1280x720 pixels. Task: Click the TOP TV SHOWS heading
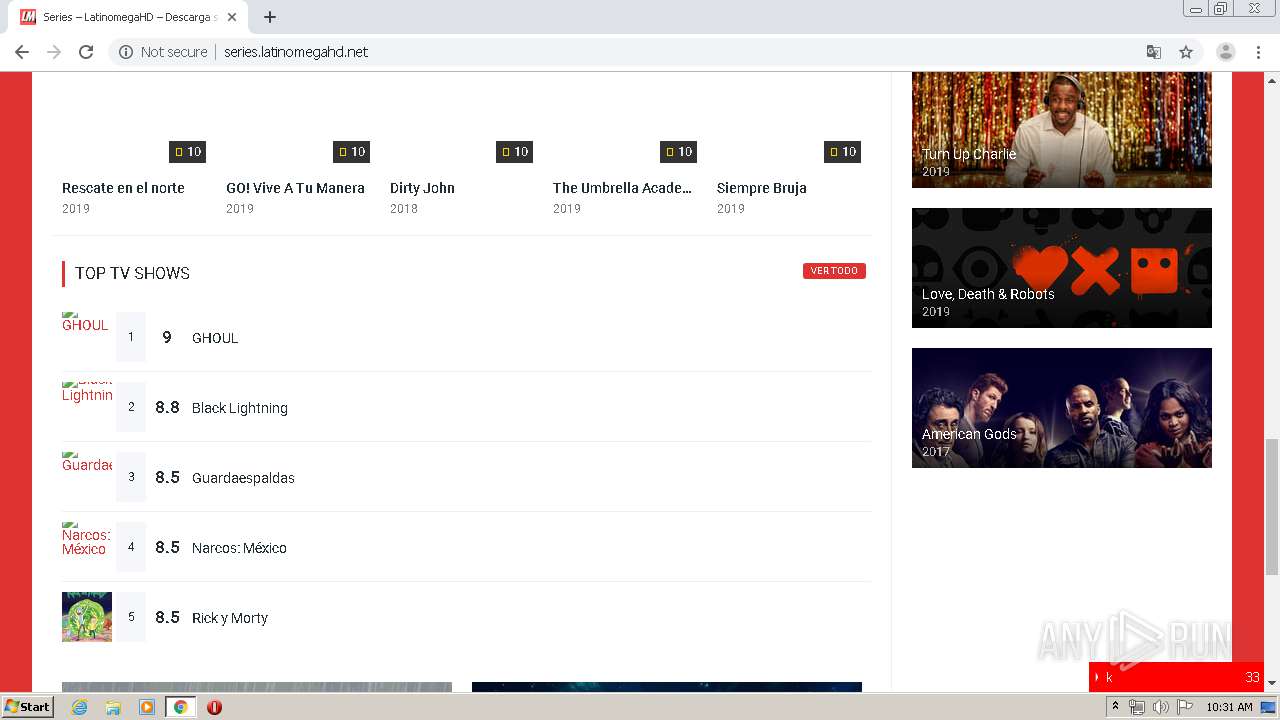(x=132, y=273)
